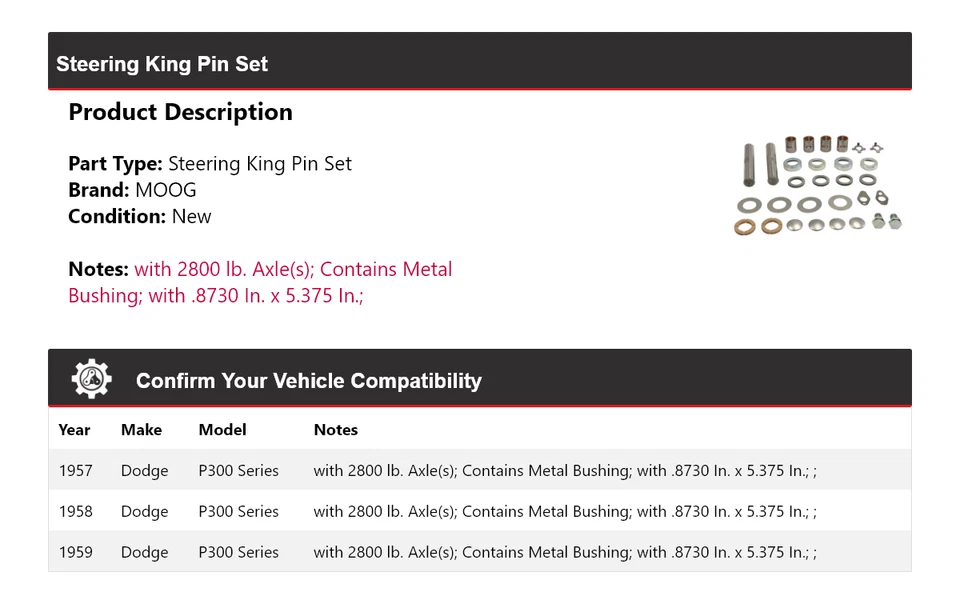Click Dodge in the 1957 row
The image size is (960, 604).
coord(144,471)
